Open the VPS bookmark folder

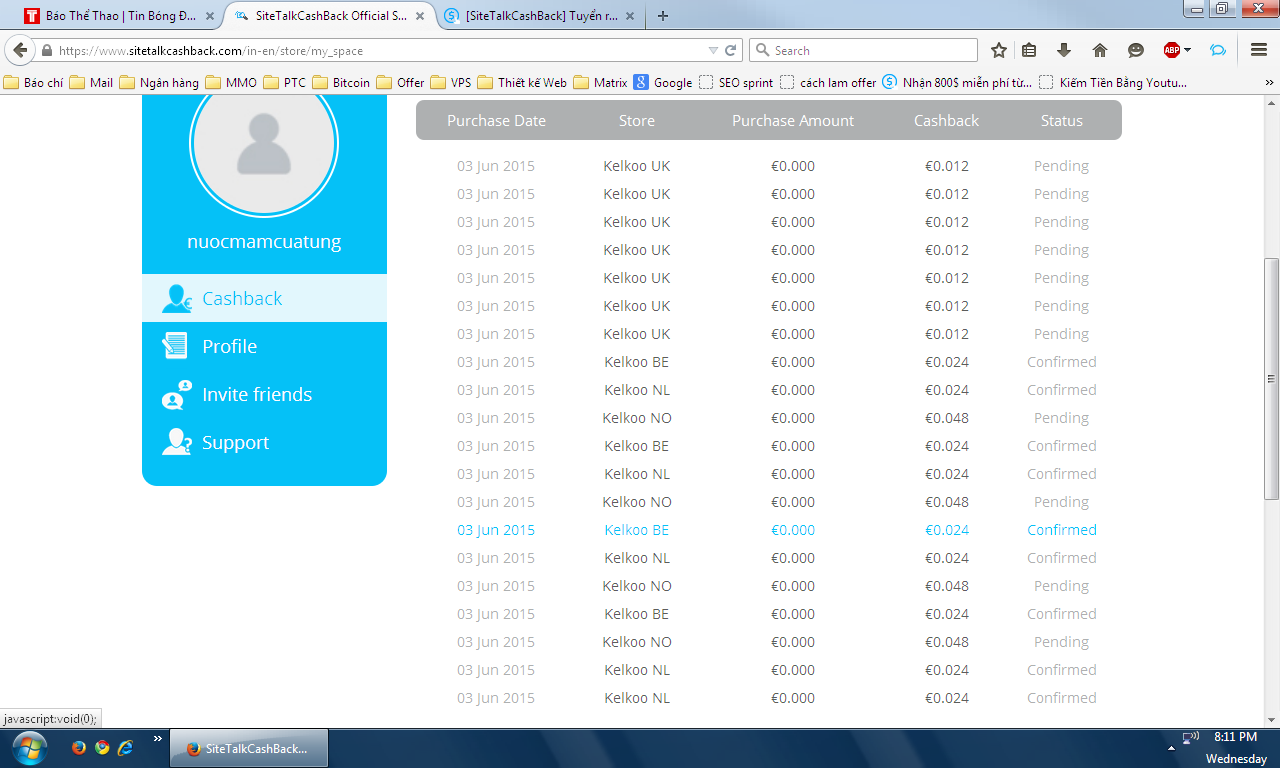pyautogui.click(x=450, y=83)
